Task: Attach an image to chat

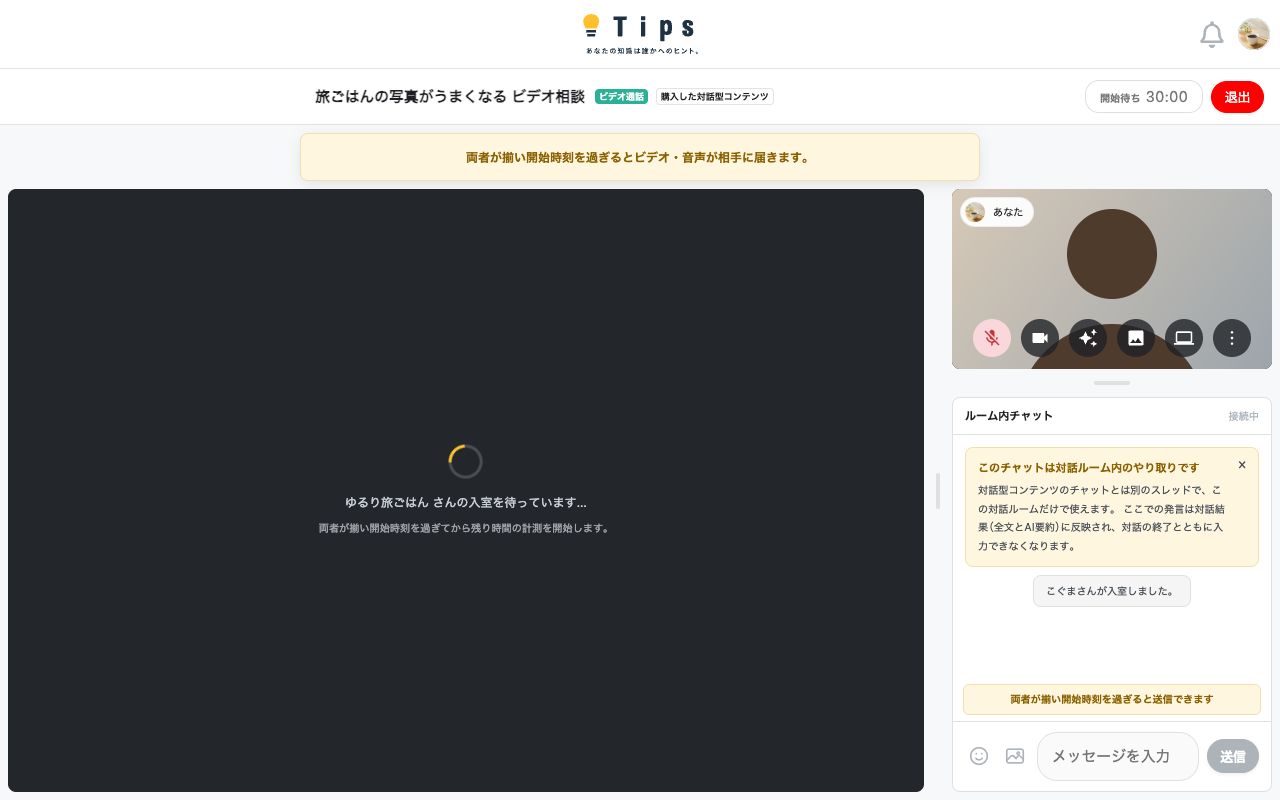Action: coord(1015,756)
